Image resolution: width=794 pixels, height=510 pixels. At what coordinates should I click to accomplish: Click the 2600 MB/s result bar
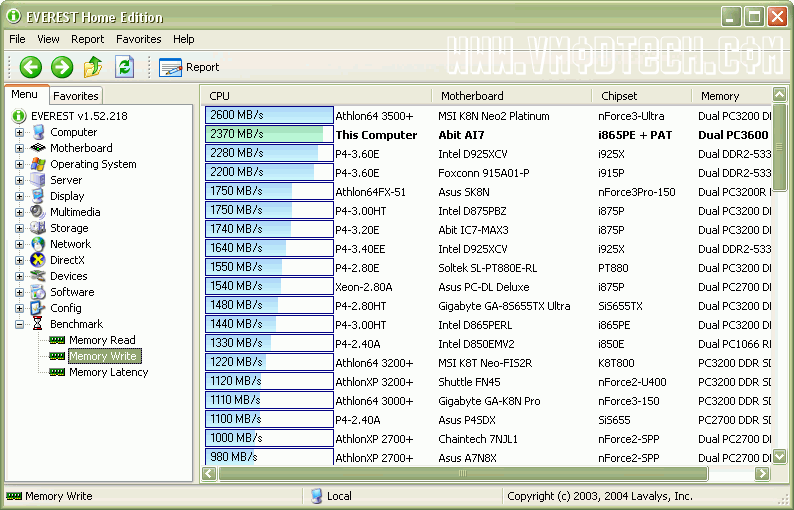tap(269, 115)
